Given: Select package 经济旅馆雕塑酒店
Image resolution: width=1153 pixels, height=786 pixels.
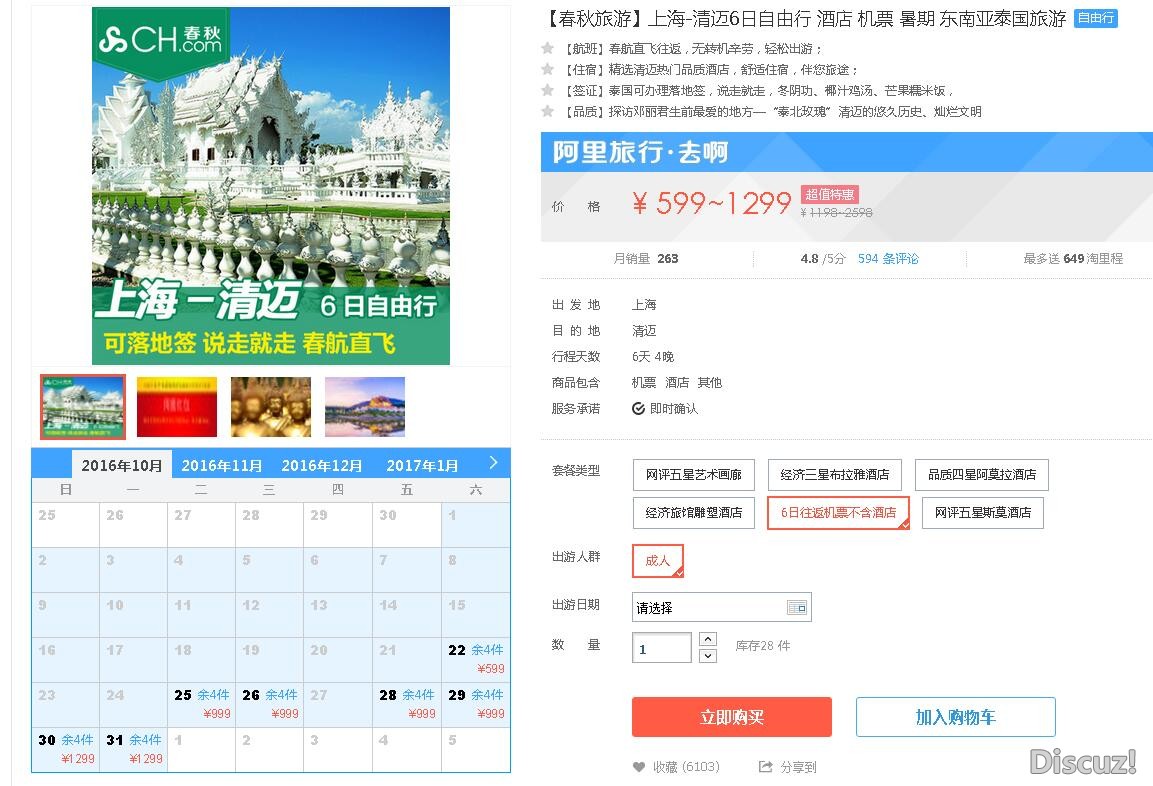Looking at the screenshot, I should point(693,512).
